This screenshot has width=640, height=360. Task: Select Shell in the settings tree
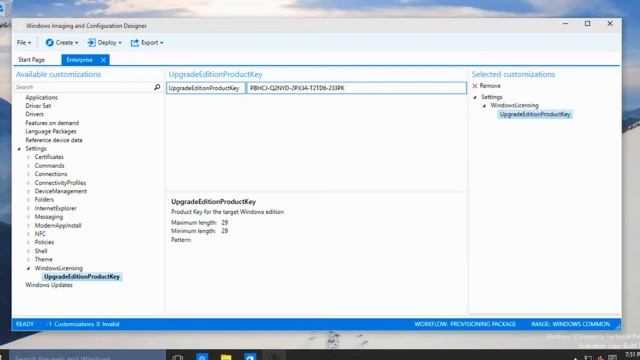(41, 251)
